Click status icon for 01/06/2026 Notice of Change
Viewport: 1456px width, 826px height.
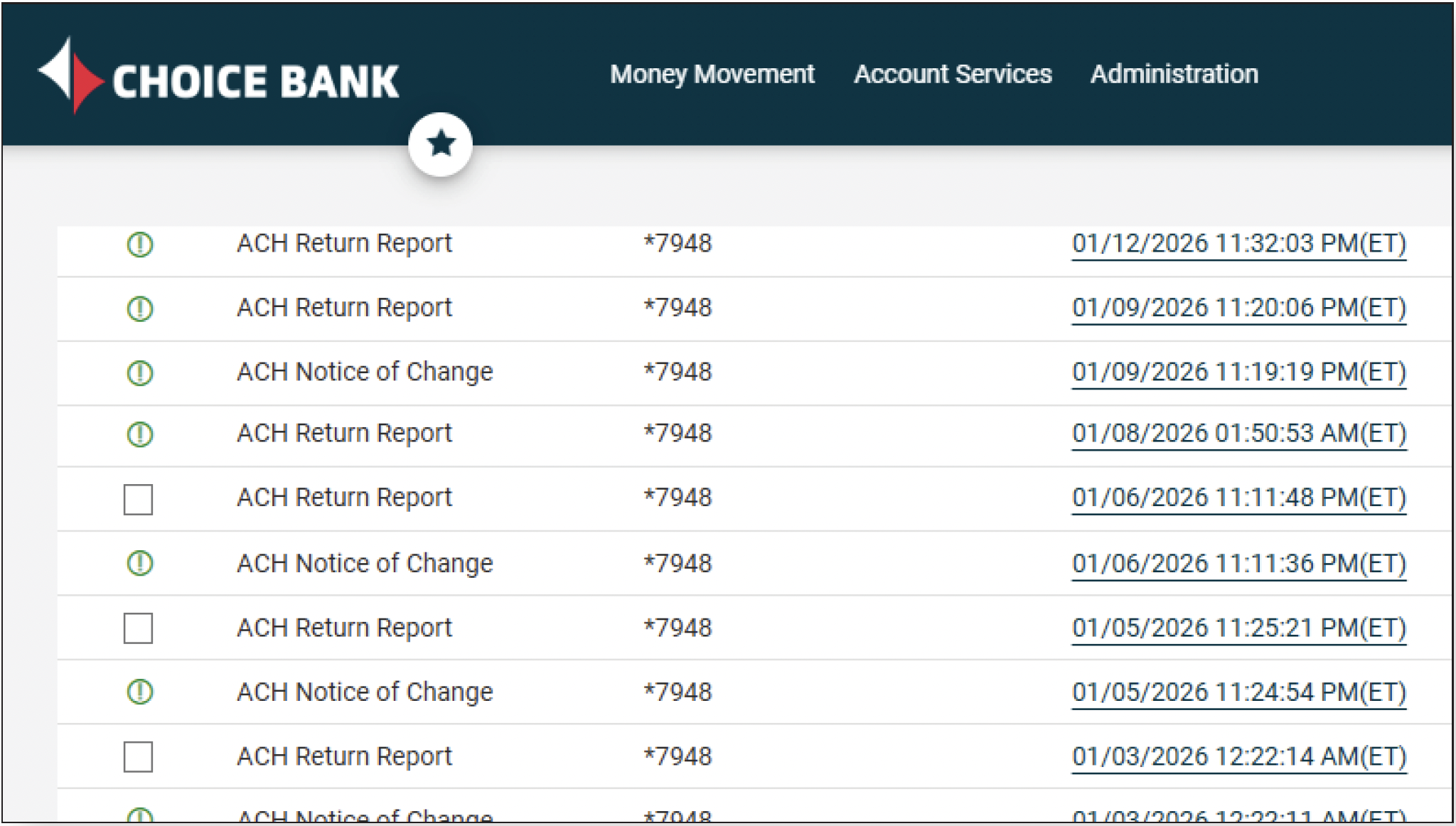click(139, 564)
